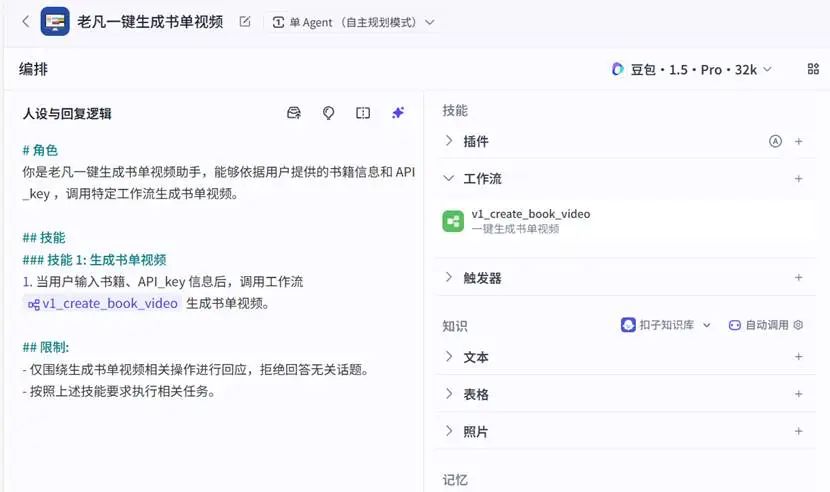This screenshot has height=492, width=830.
Task: Click the grid layout icon at top right
Action: [x=813, y=69]
